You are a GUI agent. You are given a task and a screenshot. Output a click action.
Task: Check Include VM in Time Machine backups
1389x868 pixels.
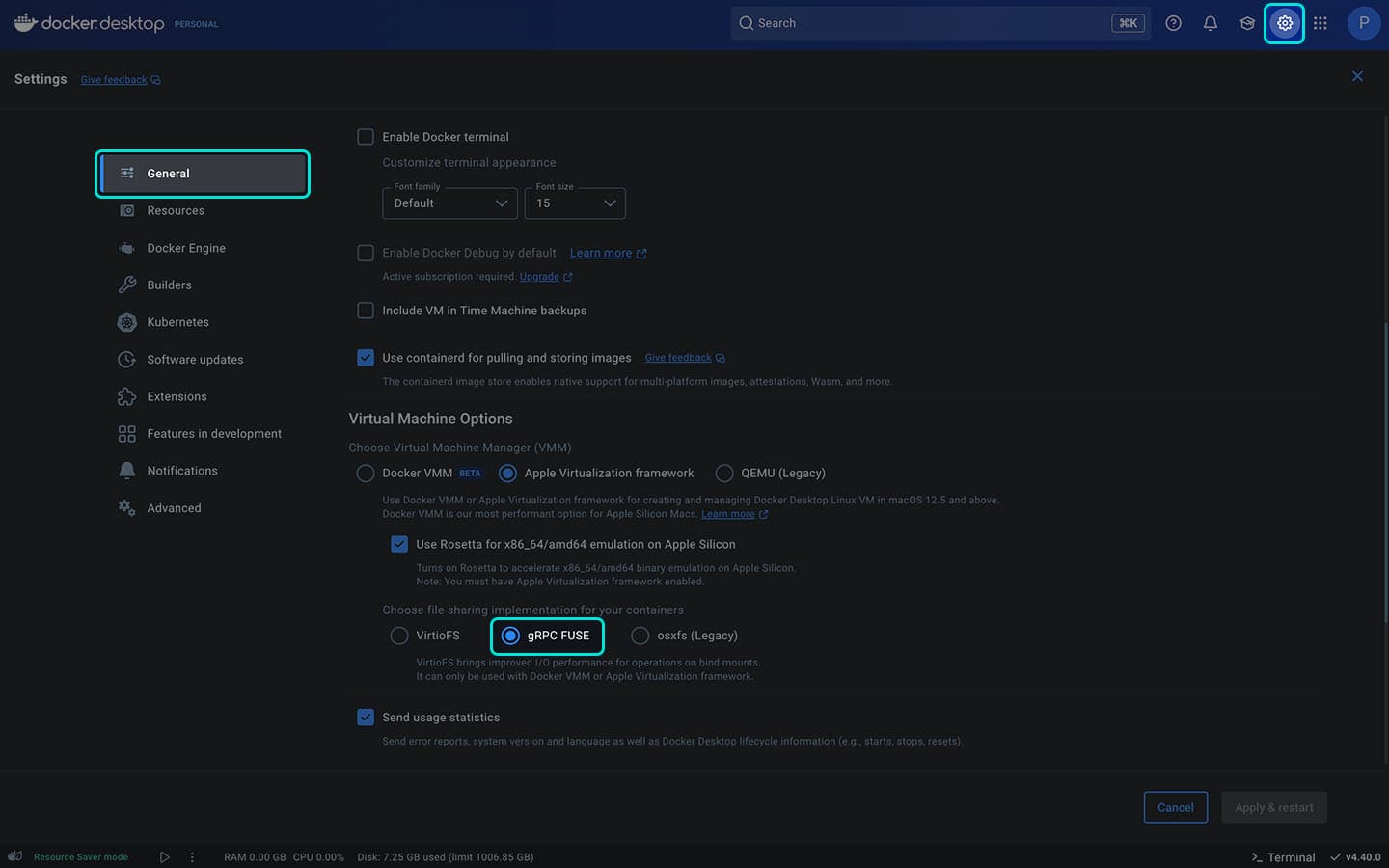366,310
